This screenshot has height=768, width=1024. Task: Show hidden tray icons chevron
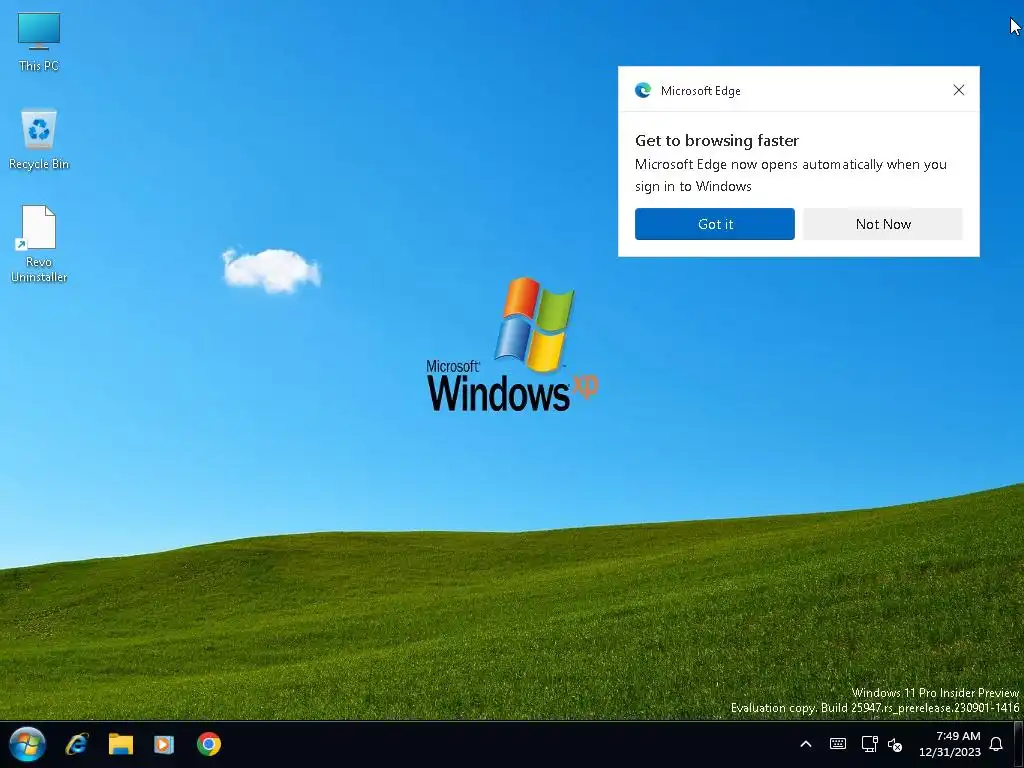click(806, 744)
